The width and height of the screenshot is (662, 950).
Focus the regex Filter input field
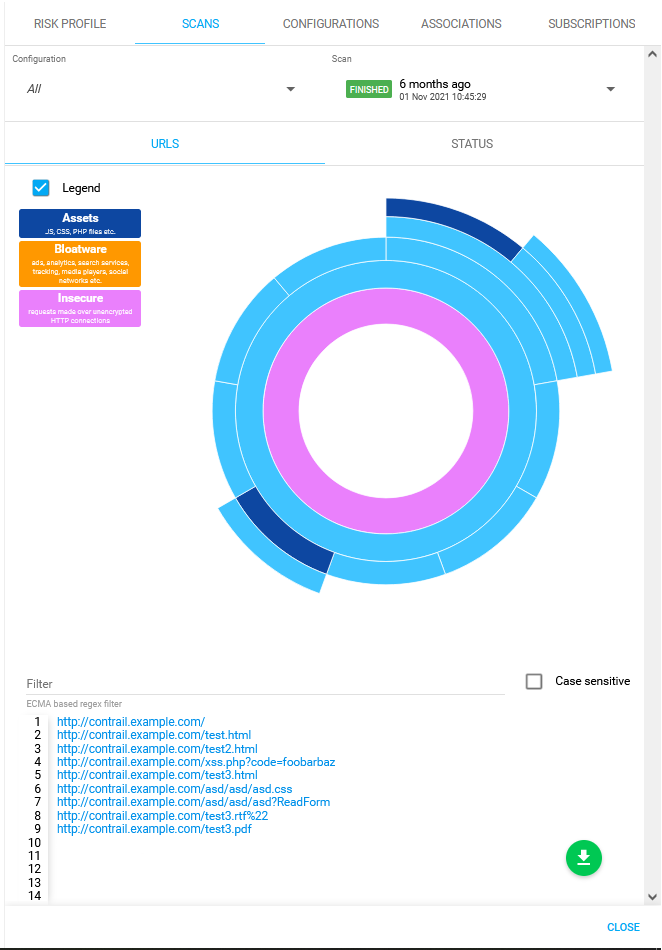tap(265, 684)
